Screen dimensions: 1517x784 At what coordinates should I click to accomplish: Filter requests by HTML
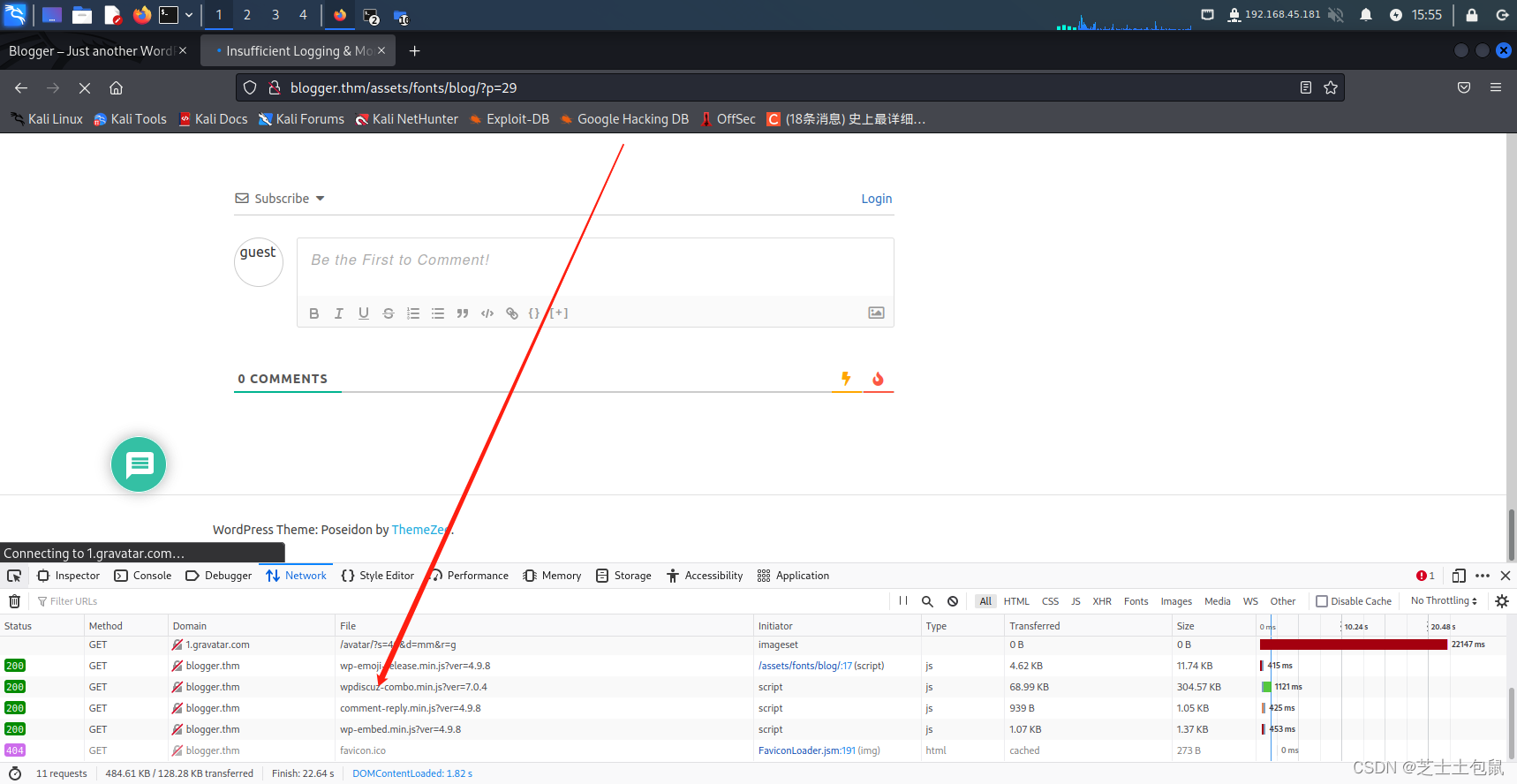1016,601
